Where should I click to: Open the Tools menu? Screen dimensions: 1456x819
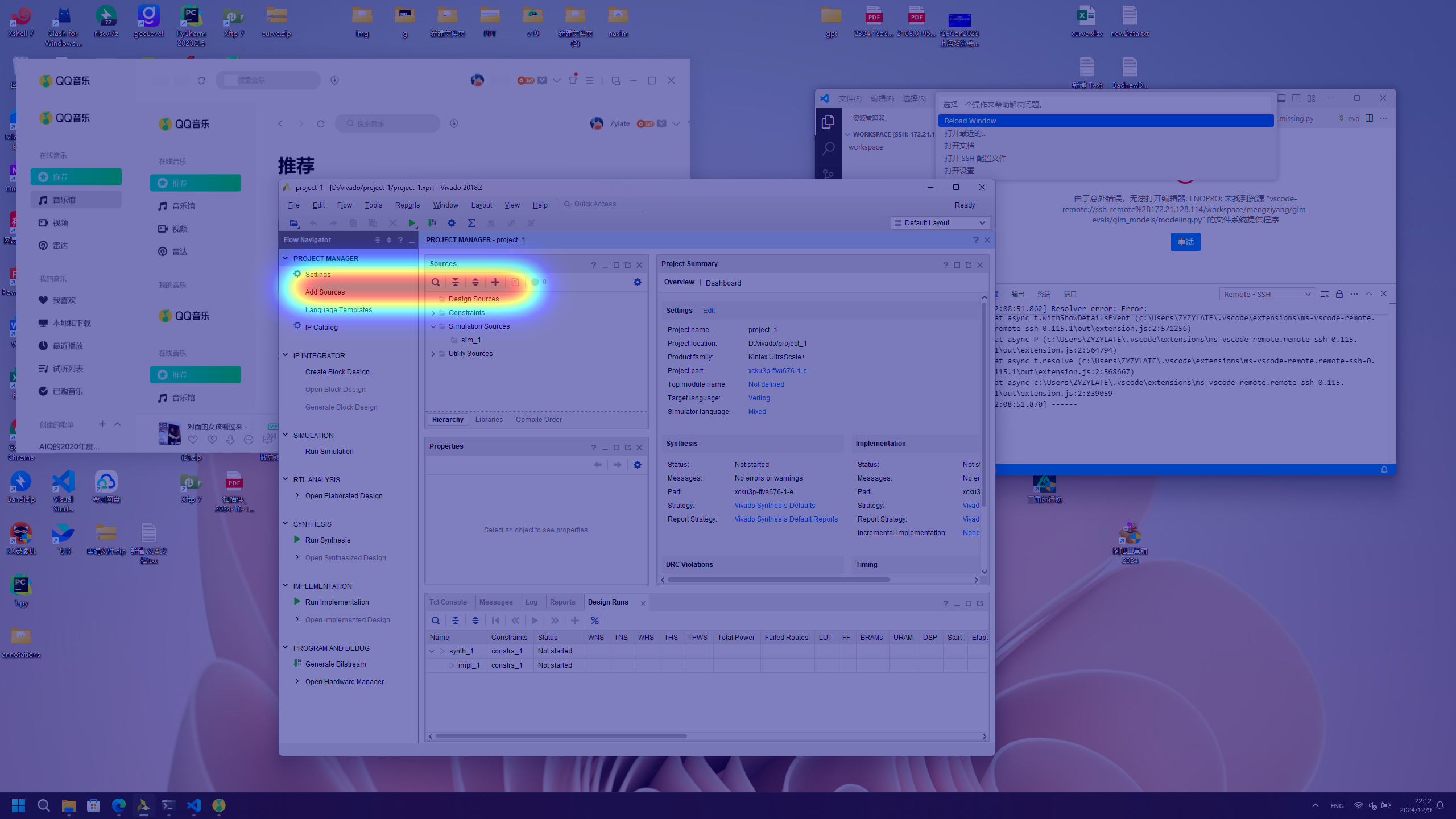[373, 205]
